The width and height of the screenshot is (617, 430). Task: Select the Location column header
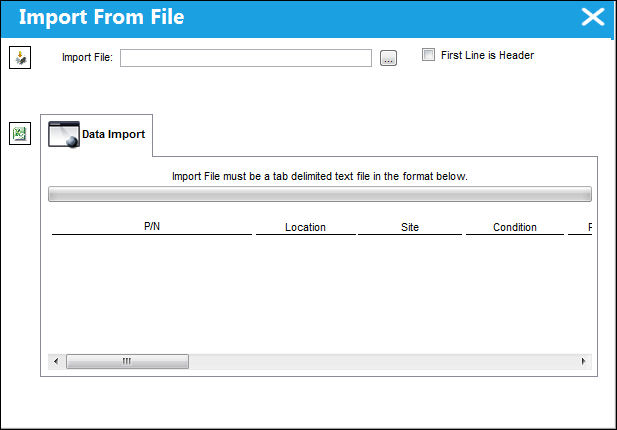pyautogui.click(x=306, y=227)
